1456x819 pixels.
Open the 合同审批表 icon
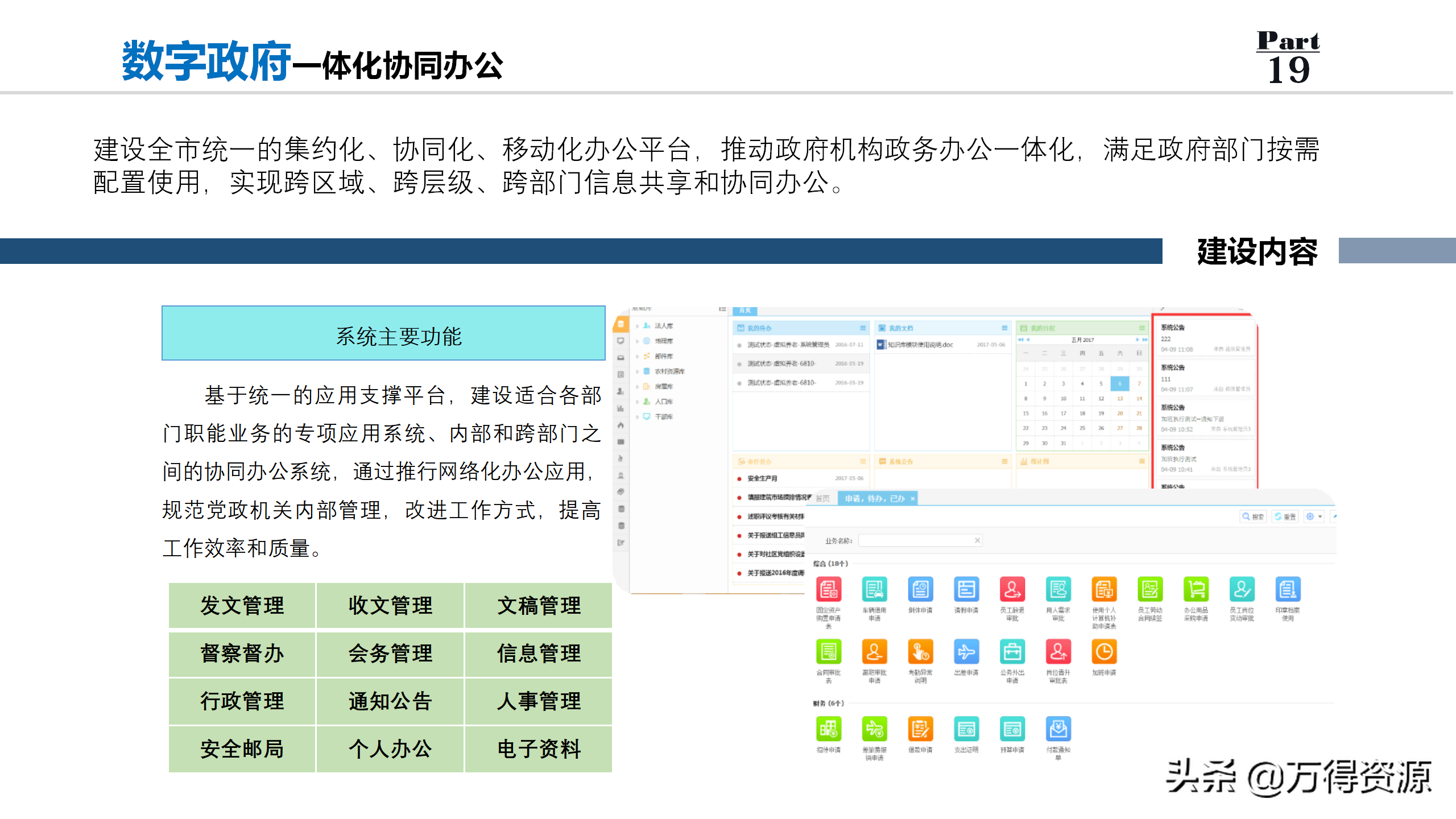[x=829, y=652]
